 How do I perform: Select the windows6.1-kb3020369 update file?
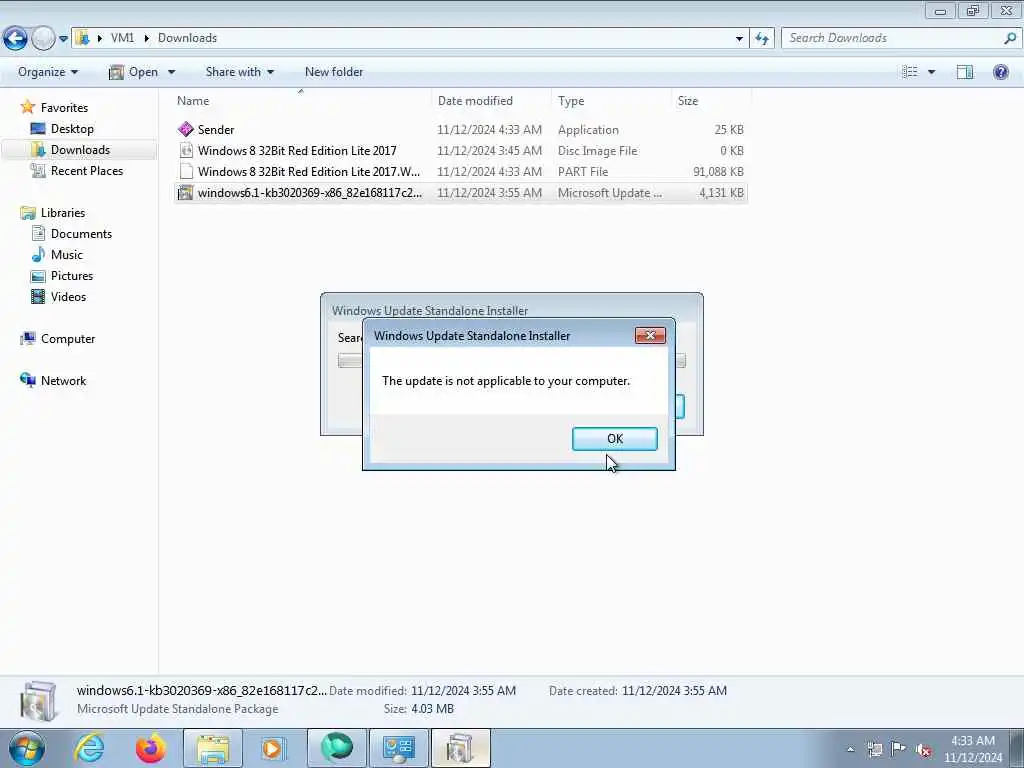(460, 193)
